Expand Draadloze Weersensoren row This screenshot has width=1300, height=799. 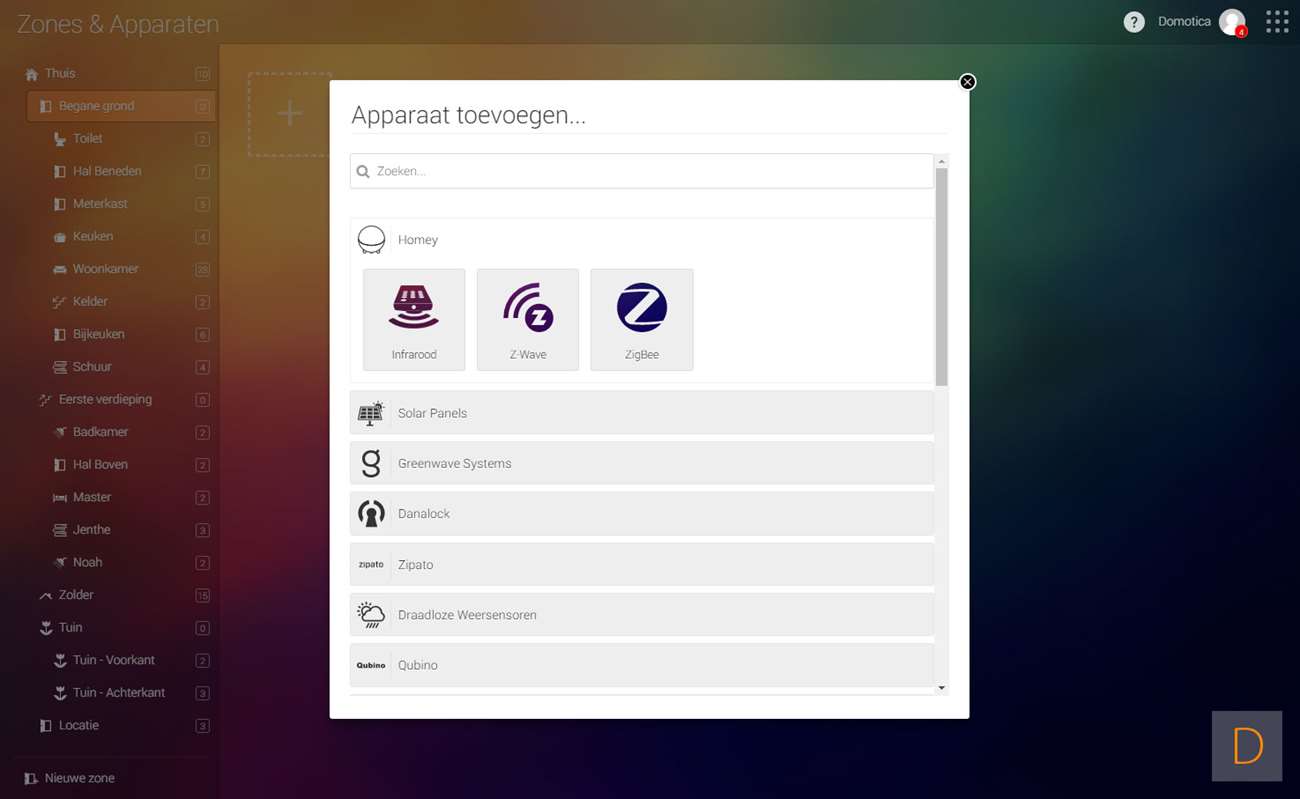pos(642,614)
